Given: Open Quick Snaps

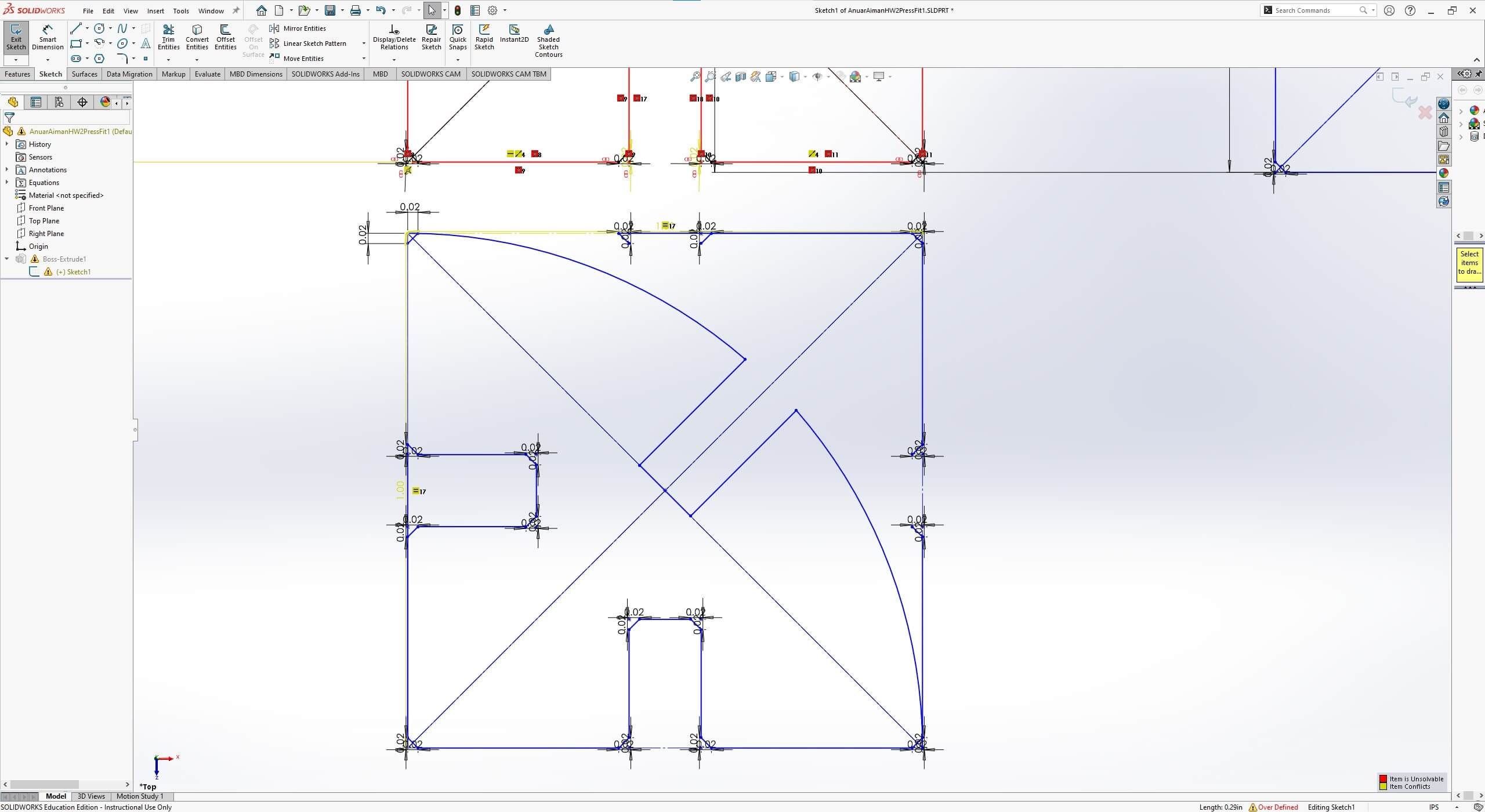Looking at the screenshot, I should tap(458, 38).
